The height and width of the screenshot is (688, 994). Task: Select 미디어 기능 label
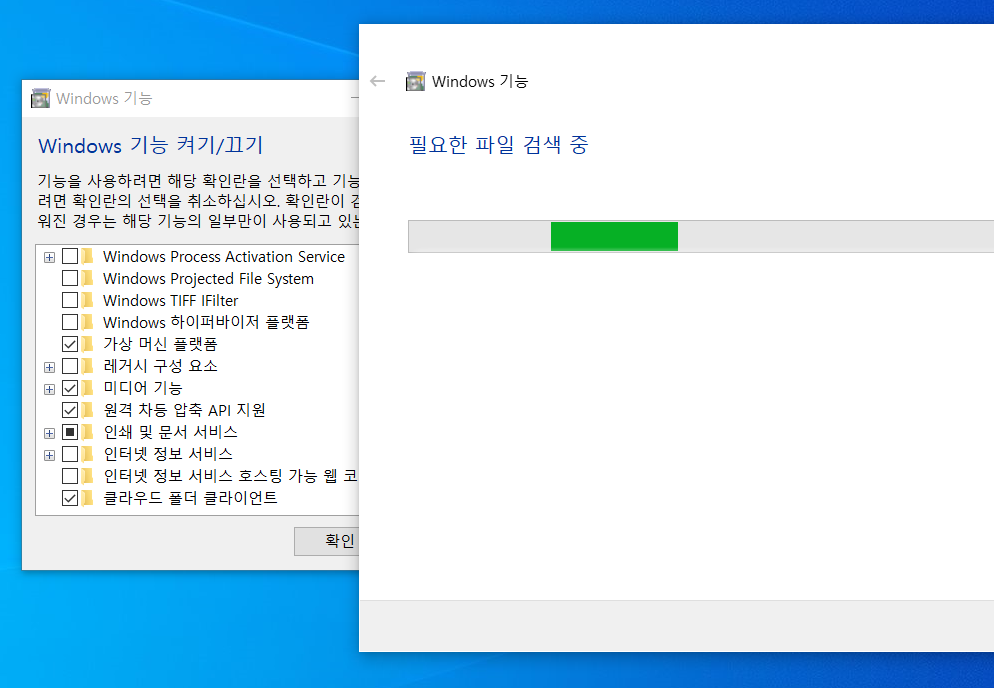143,387
